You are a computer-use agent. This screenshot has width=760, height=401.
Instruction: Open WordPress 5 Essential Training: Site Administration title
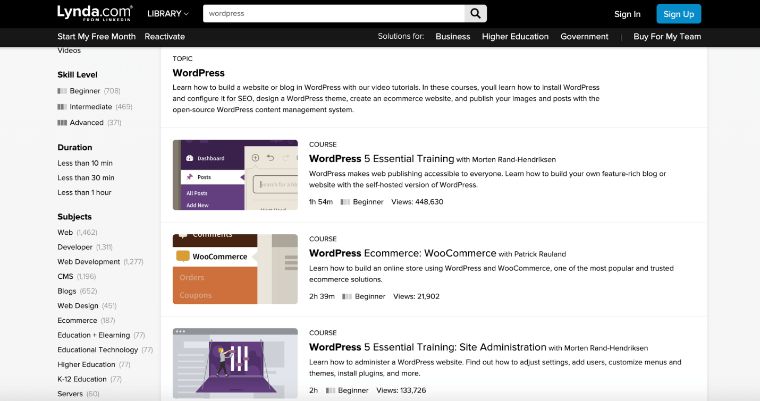coord(427,347)
